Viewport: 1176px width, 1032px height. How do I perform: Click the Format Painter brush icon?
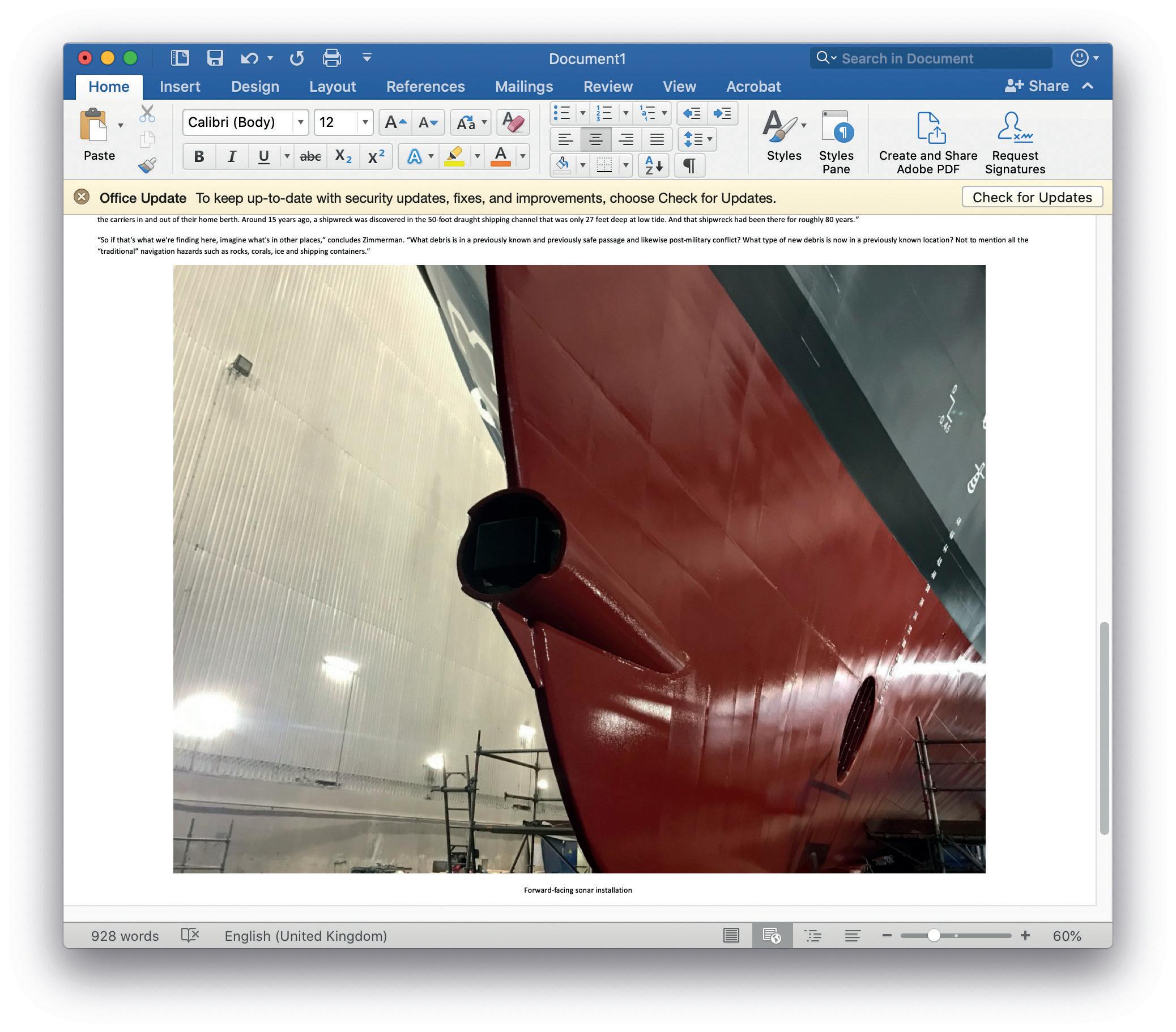point(147,165)
